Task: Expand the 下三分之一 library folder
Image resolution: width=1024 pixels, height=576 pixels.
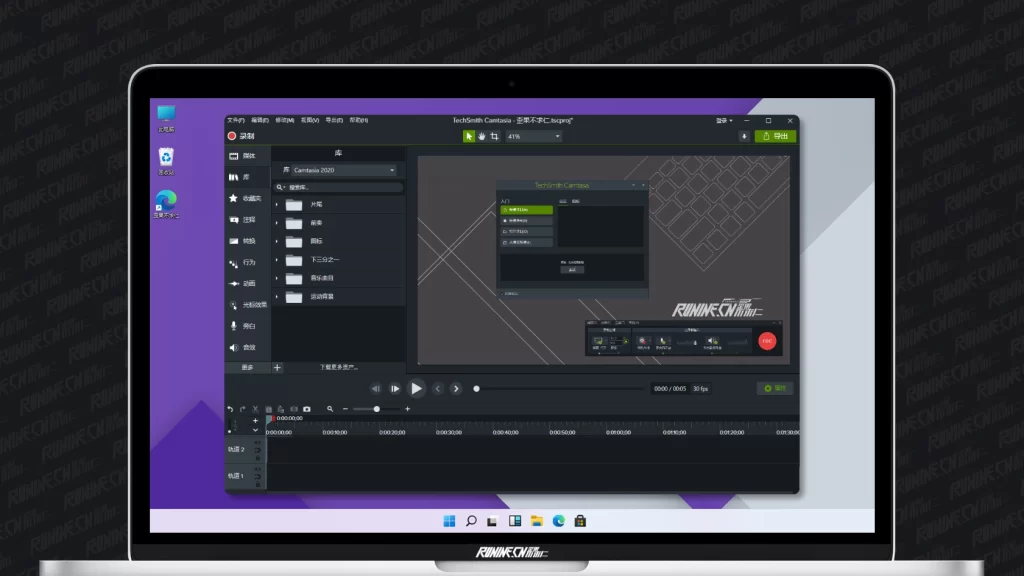Action: pyautogui.click(x=277, y=259)
